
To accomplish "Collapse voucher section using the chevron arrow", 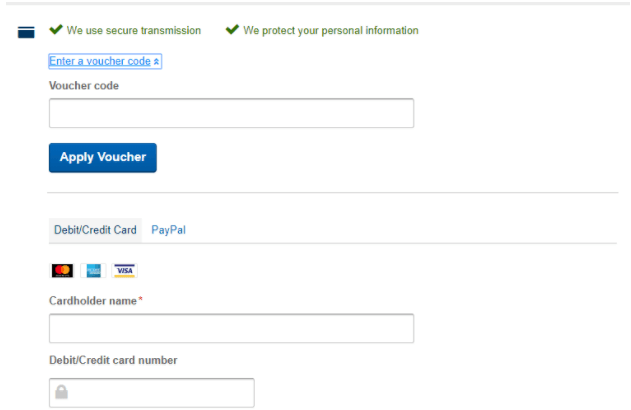I will 157,62.
